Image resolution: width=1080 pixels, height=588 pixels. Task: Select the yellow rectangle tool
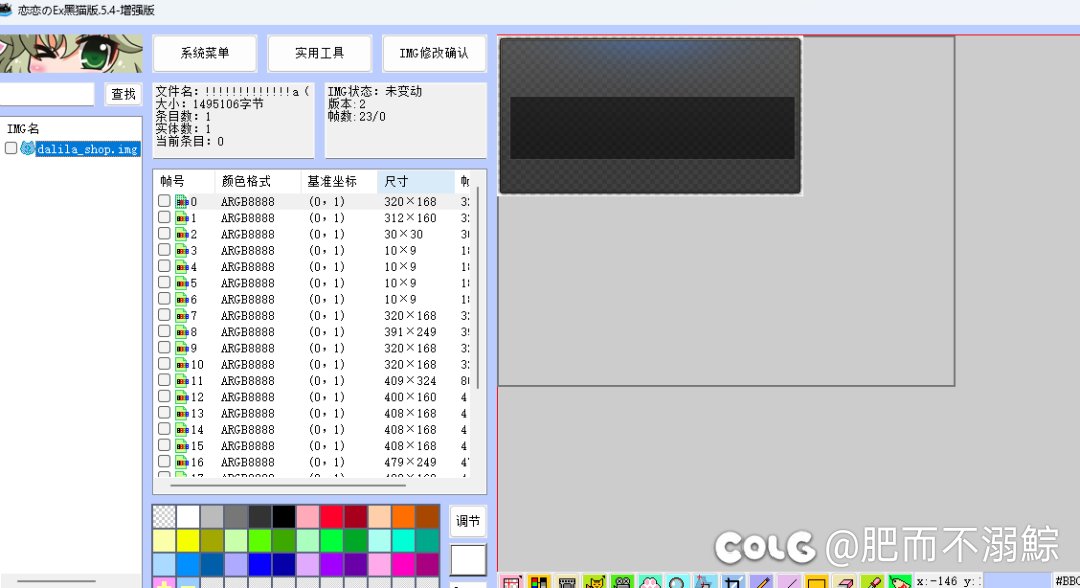point(816,582)
